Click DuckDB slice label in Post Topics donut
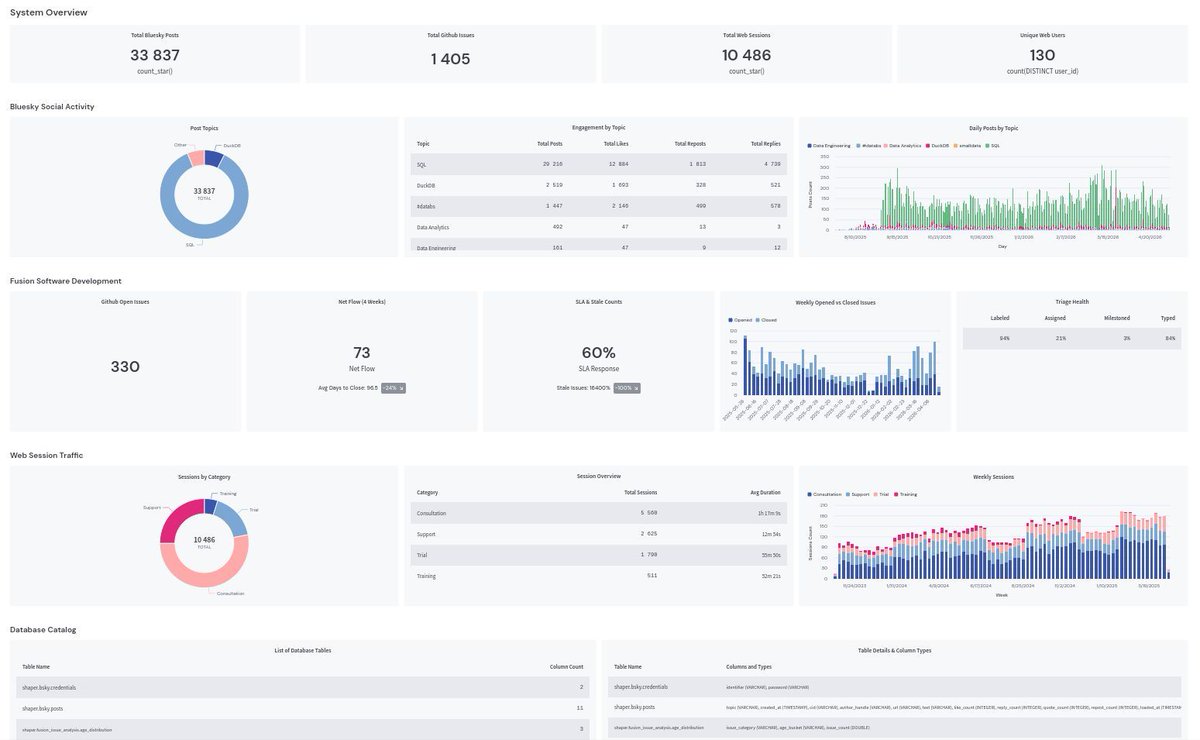 [231, 146]
